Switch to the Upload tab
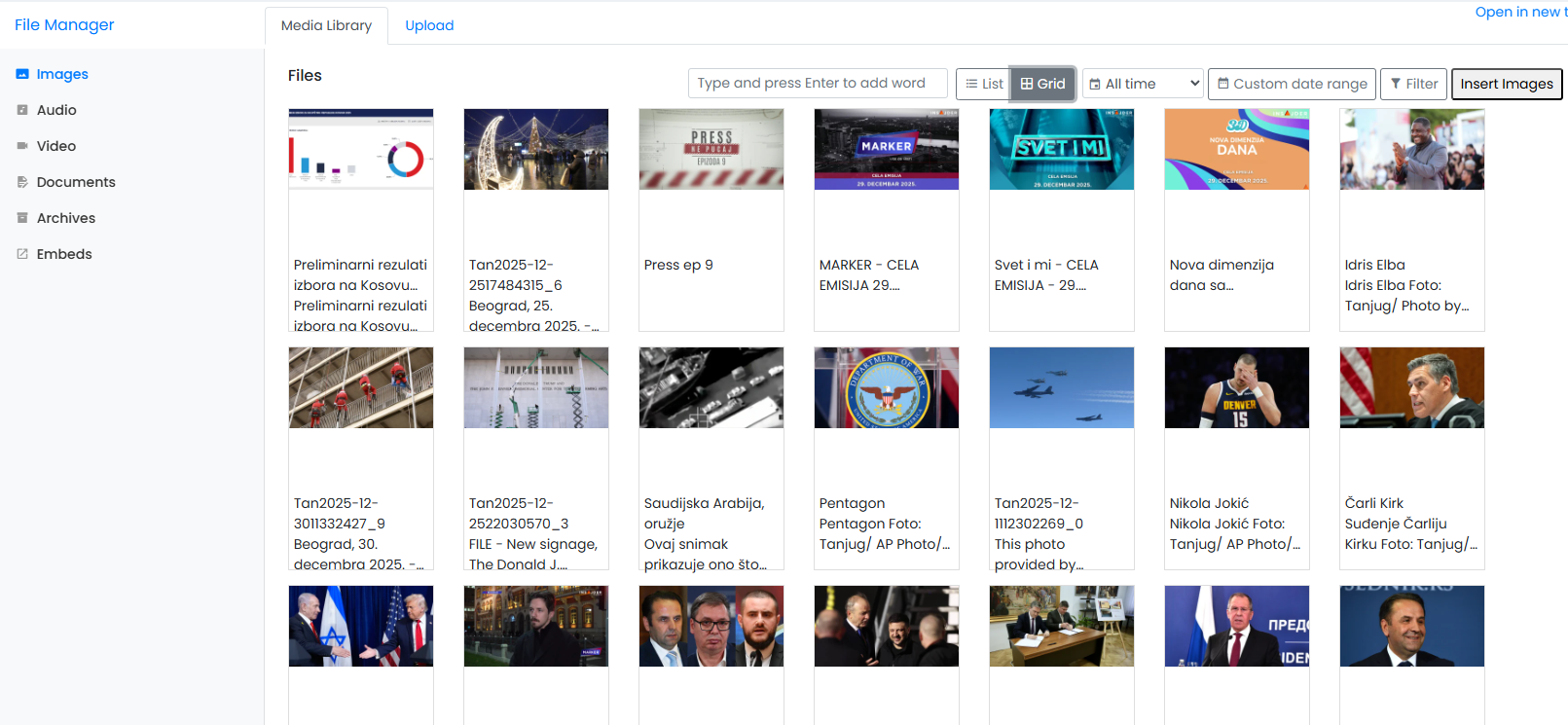1568x725 pixels. (429, 25)
